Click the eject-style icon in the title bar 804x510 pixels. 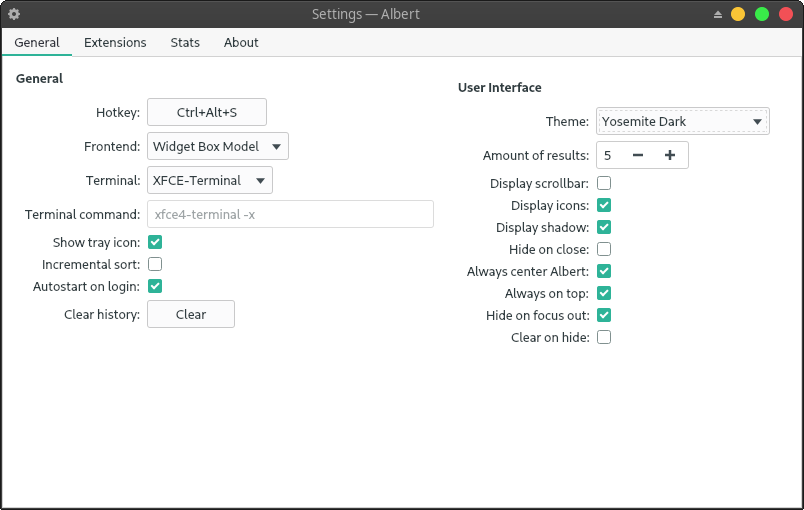[x=717, y=14]
